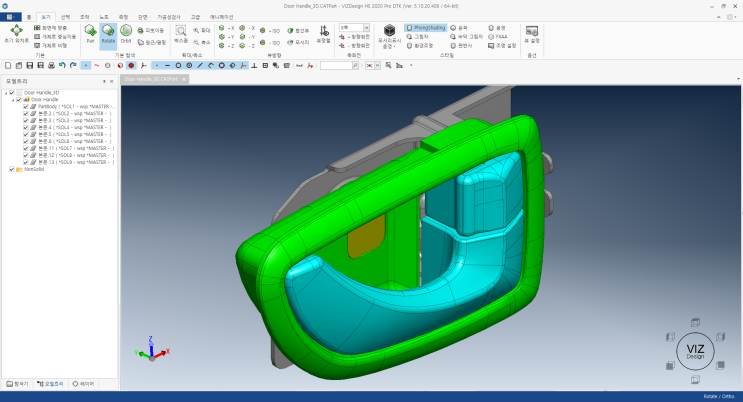The image size is (743, 402).
Task: Open toolbar overflow options arrow
Action: [x=411, y=65]
